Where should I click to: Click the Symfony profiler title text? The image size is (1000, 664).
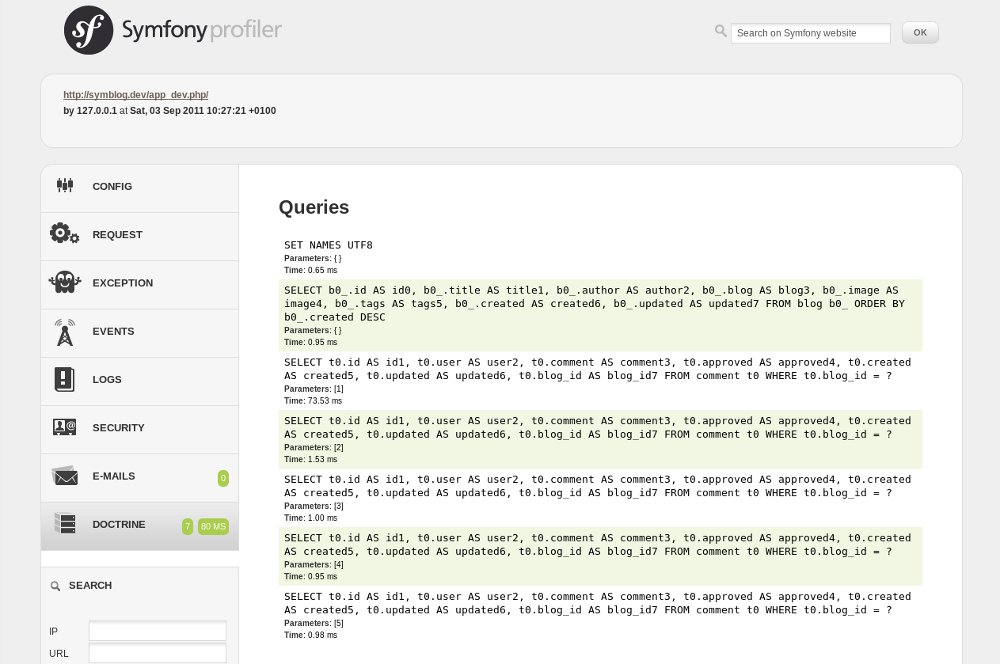[202, 30]
